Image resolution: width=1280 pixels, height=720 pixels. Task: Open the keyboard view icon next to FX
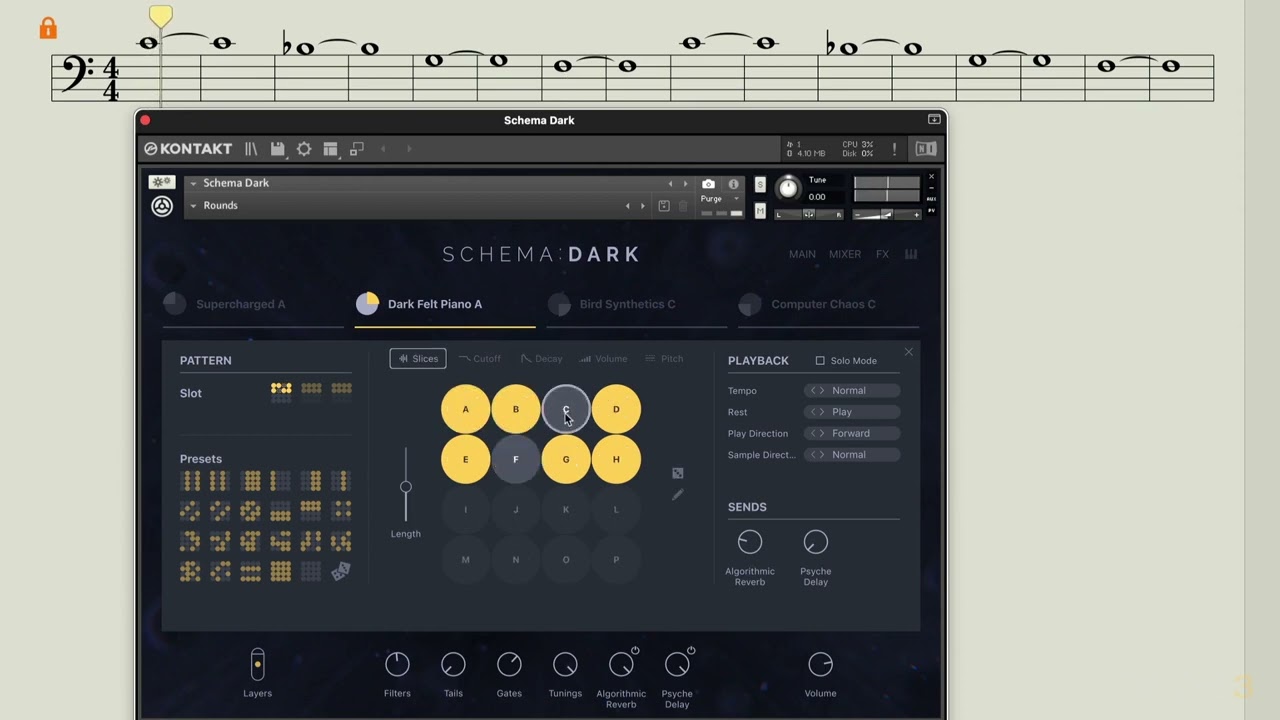tap(911, 254)
